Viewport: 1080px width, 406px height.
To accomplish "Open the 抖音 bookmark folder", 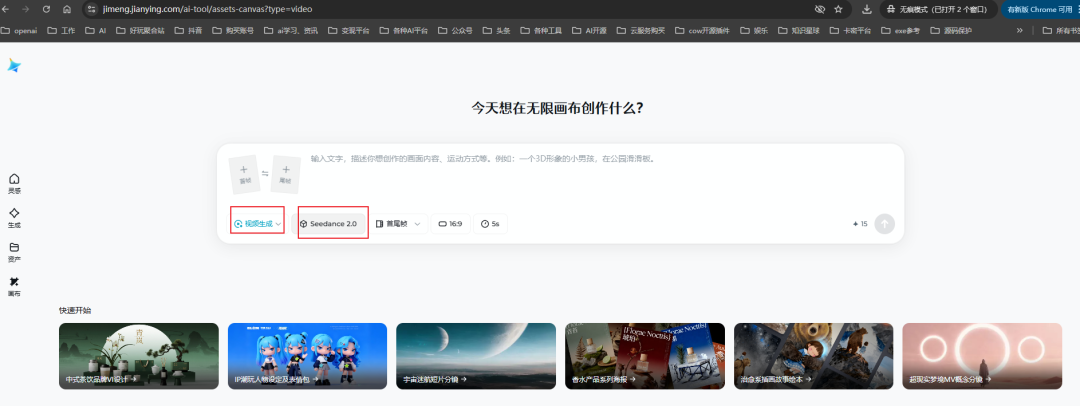I will 187,30.
